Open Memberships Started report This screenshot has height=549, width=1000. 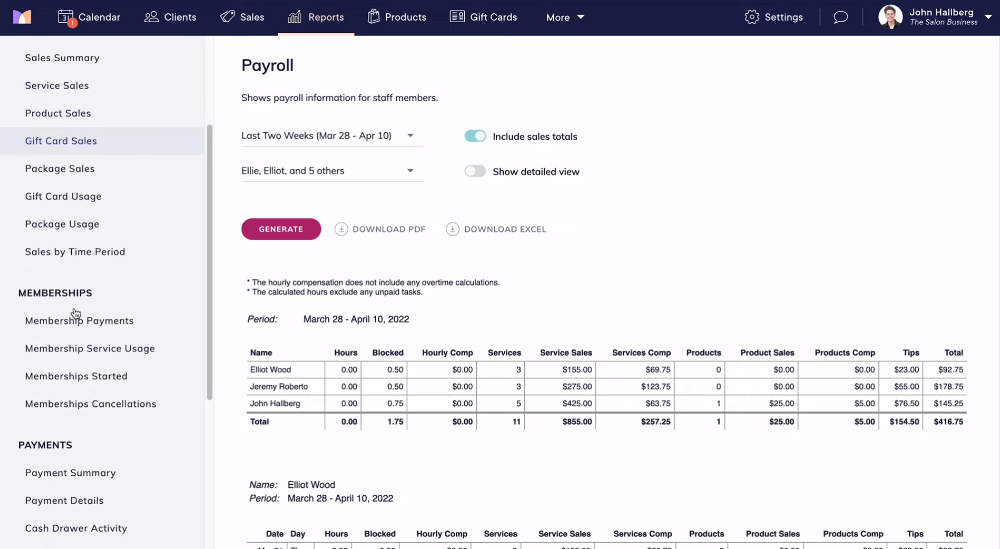point(76,376)
